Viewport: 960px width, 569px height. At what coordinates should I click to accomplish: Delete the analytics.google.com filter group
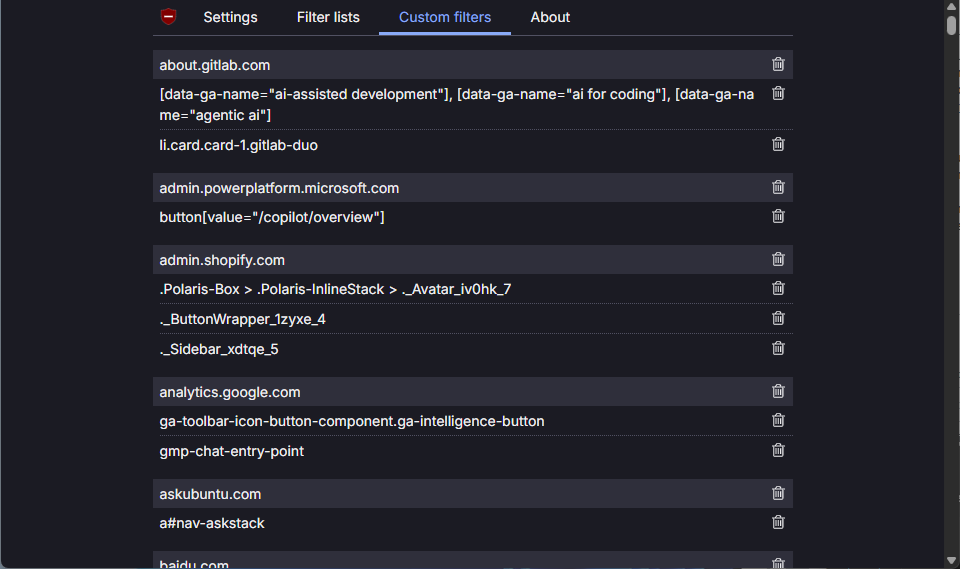click(x=778, y=391)
